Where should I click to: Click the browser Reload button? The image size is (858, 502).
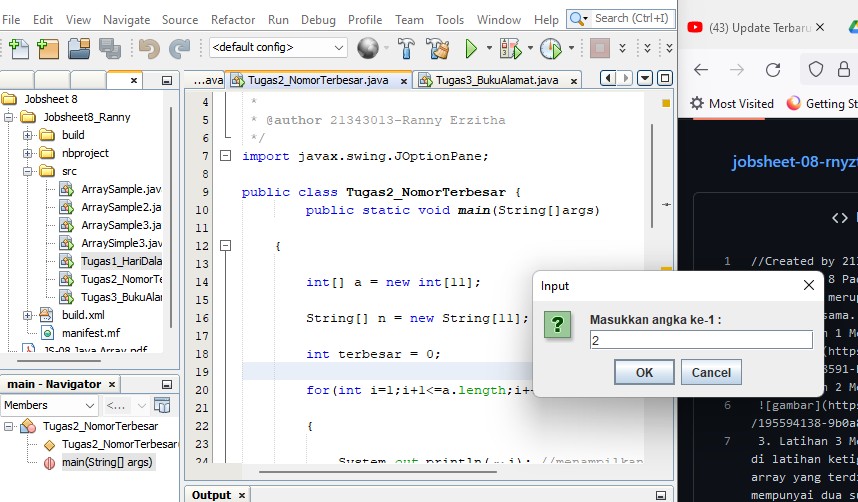[x=773, y=70]
